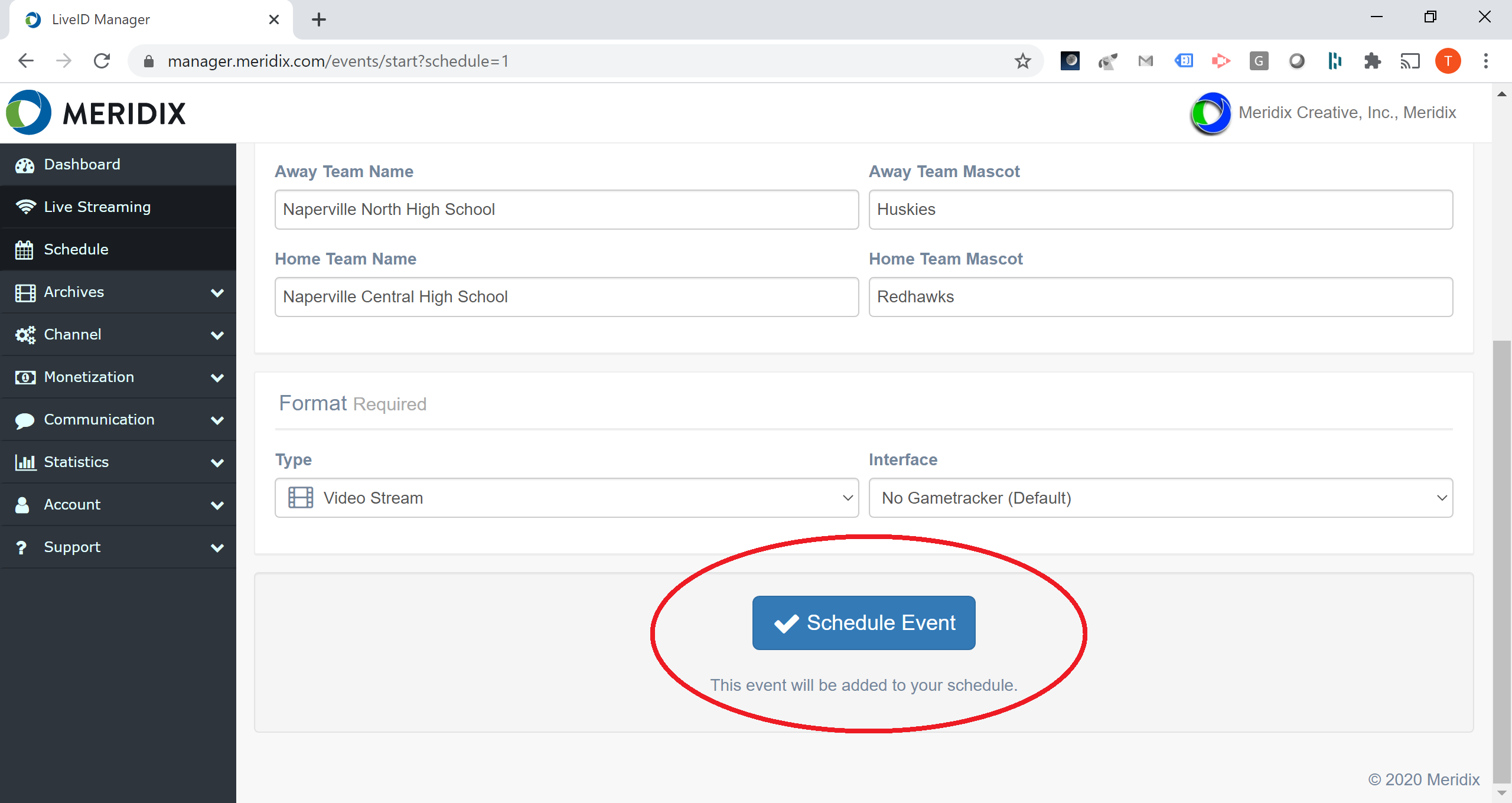Screen dimensions: 1512x803
Task: Click the page vertical scrollbar thumb
Action: coord(1501,561)
